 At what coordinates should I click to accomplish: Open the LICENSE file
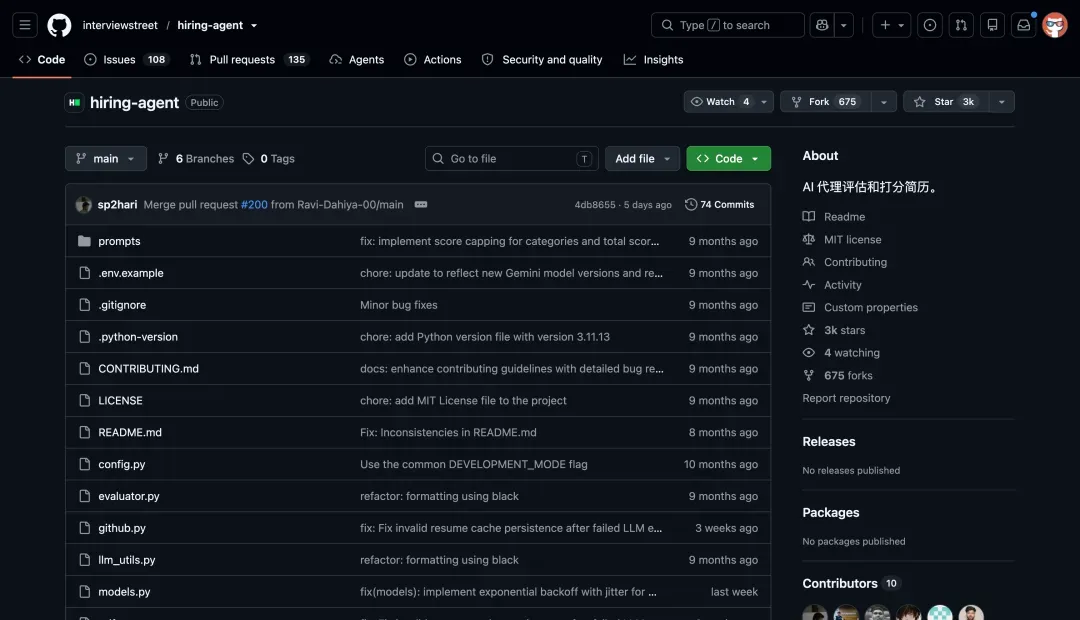(x=121, y=400)
